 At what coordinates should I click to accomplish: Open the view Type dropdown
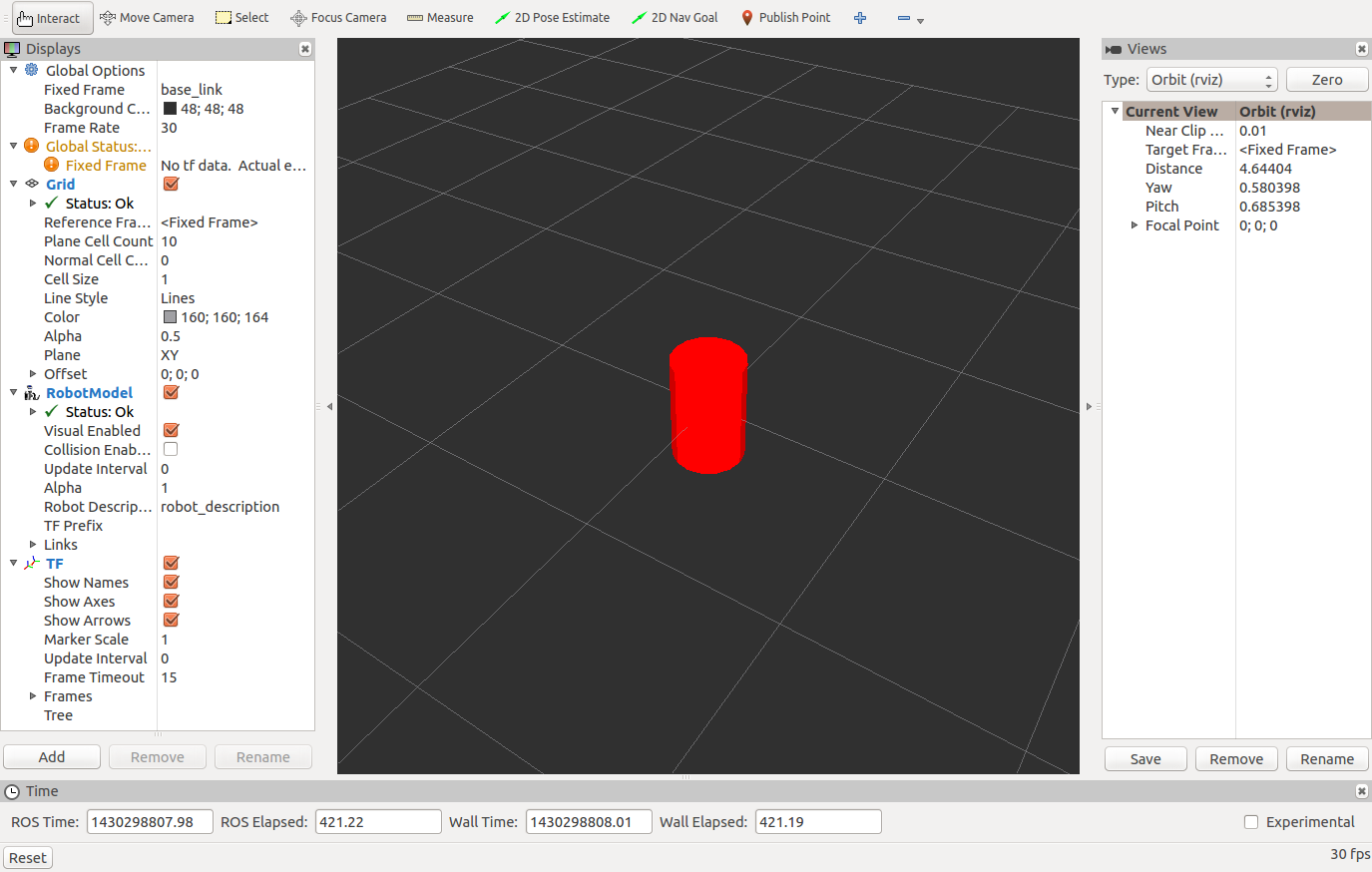[x=1212, y=80]
